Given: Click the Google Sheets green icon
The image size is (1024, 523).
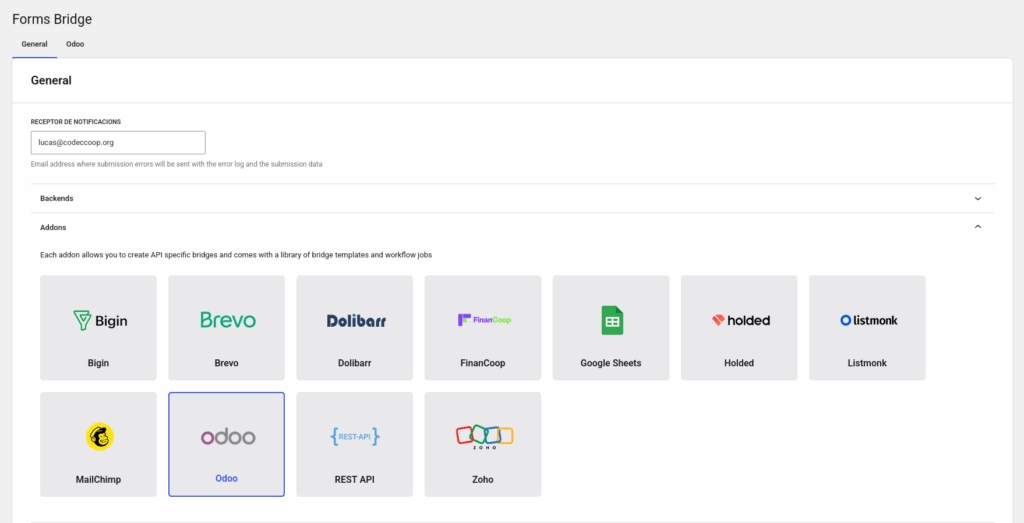Looking at the screenshot, I should 612,321.
